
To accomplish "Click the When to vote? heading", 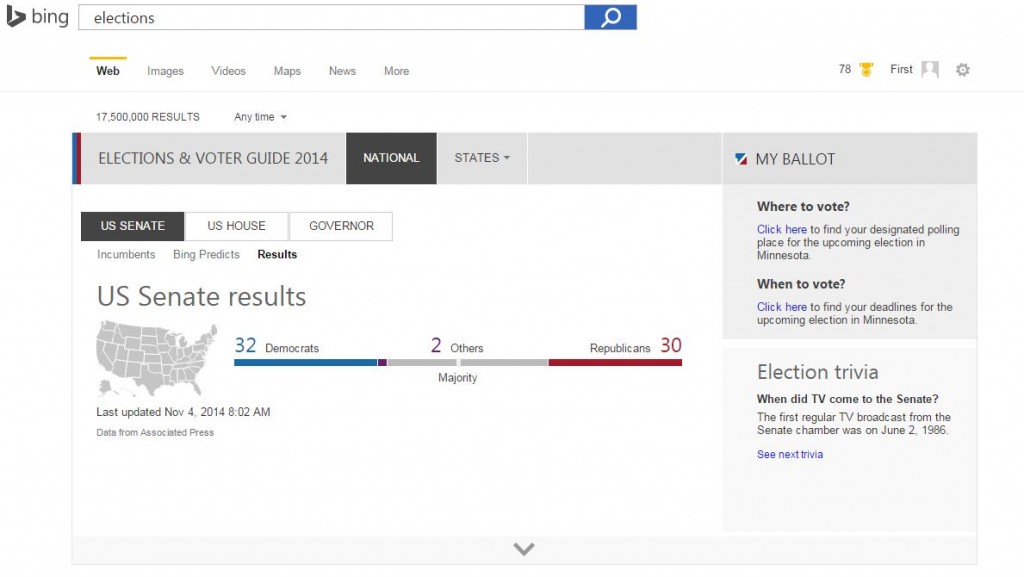I will click(x=801, y=284).
